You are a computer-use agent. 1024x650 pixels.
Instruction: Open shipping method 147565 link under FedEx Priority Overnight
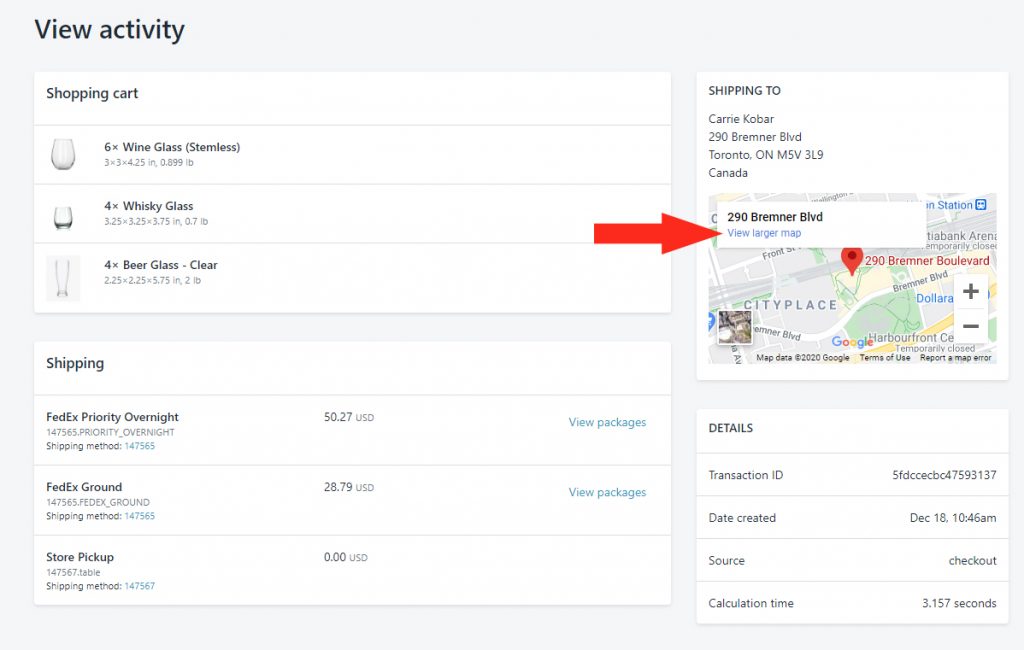(x=140, y=446)
